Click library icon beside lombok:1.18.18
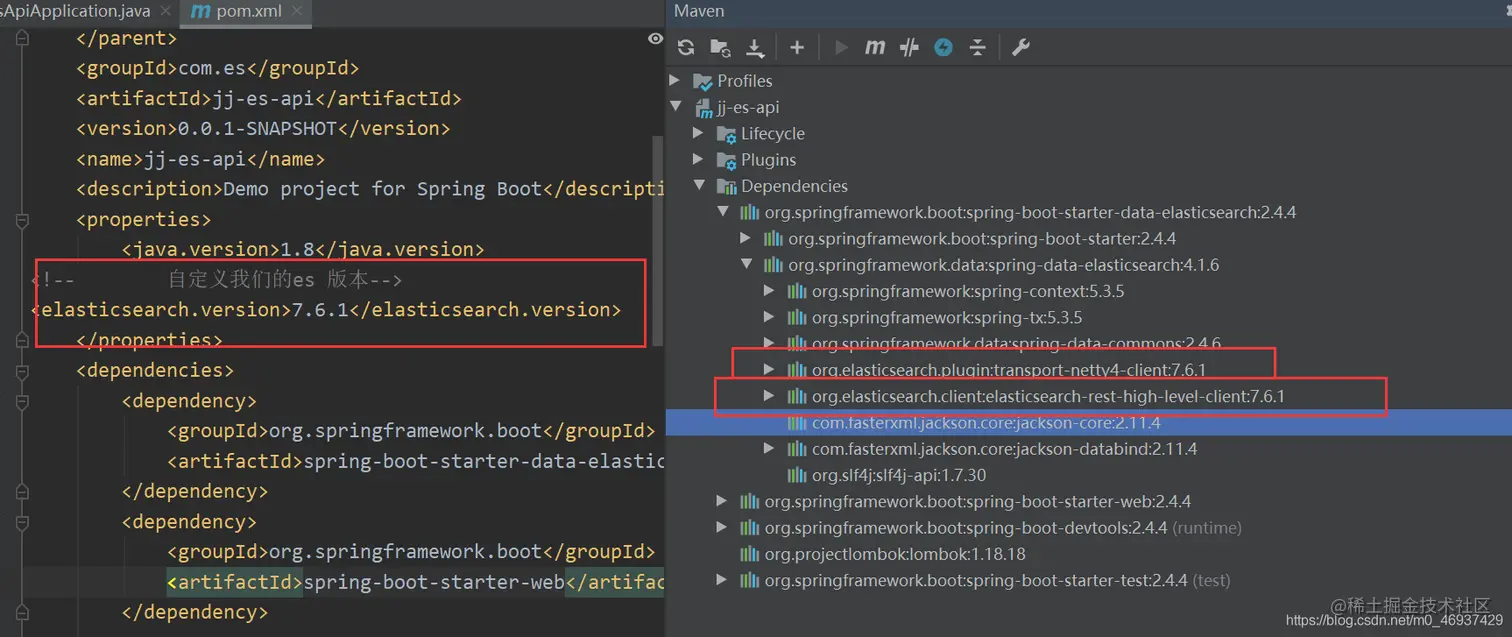This screenshot has width=1512, height=637. 750,554
